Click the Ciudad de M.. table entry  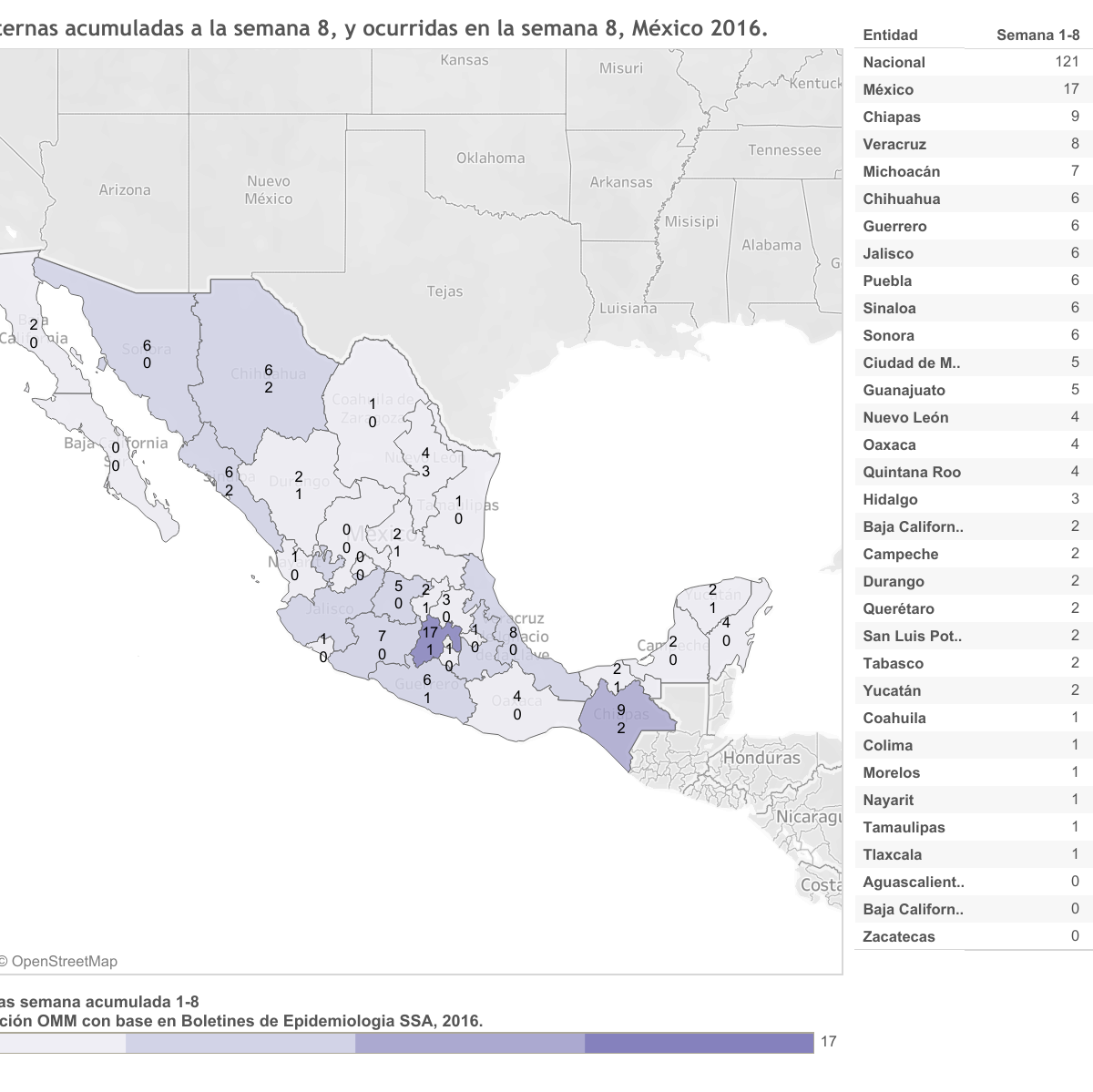click(970, 362)
